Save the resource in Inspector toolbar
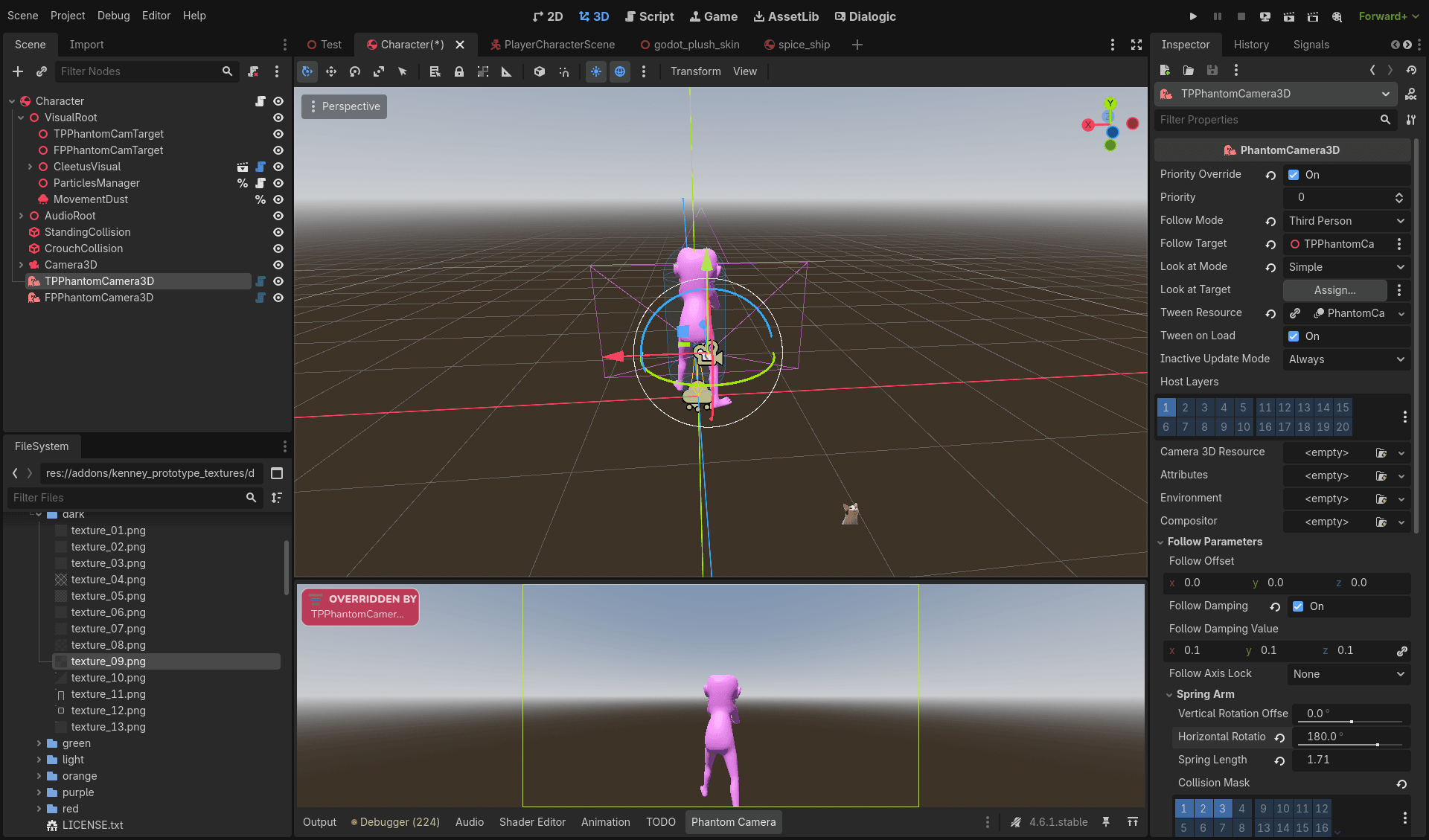 1212,70
